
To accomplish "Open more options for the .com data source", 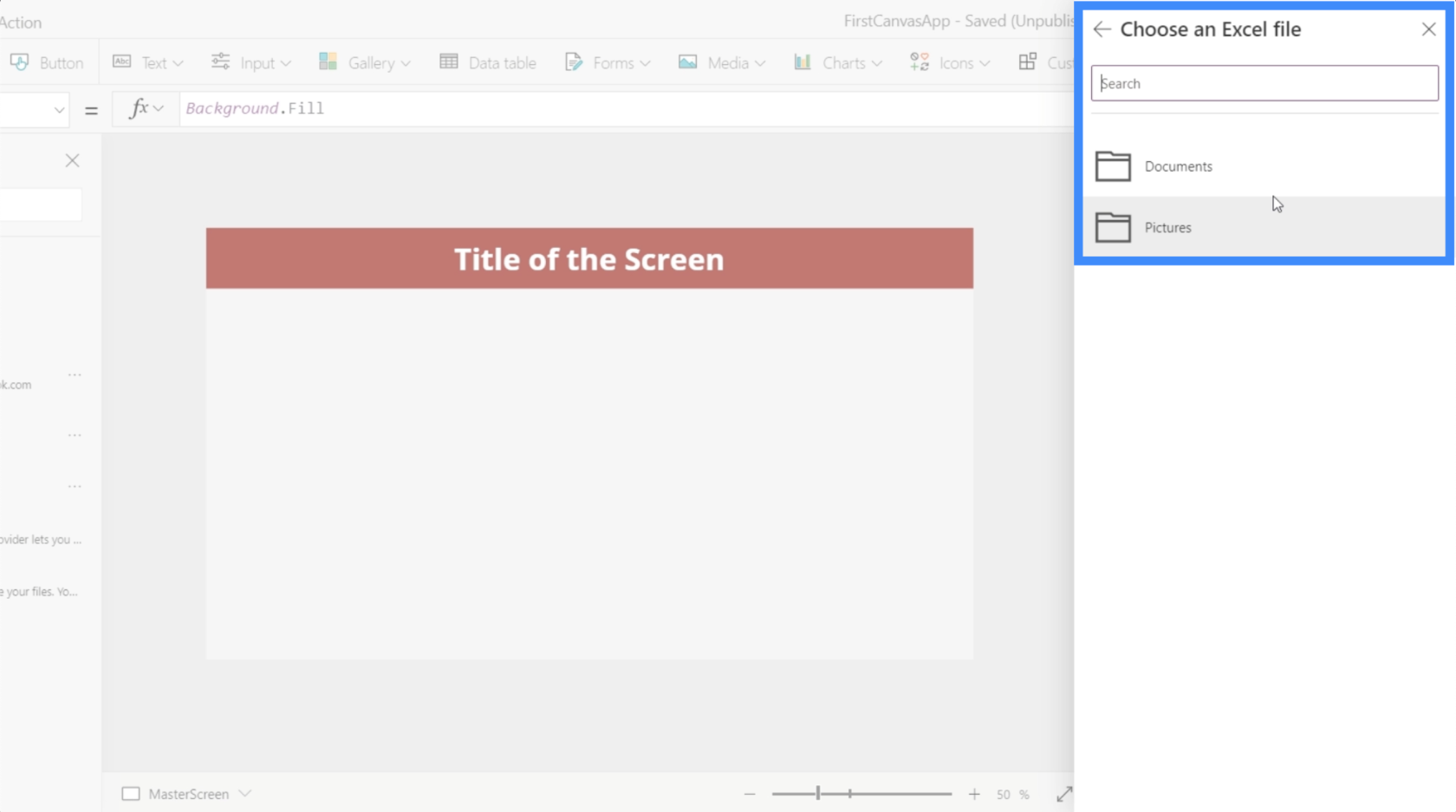I will pyautogui.click(x=75, y=375).
